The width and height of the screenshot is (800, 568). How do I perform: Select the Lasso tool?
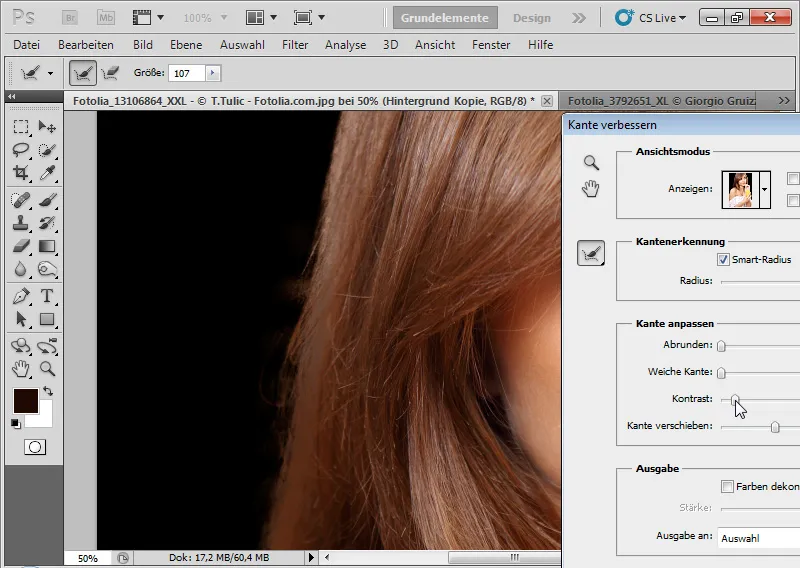coord(21,150)
